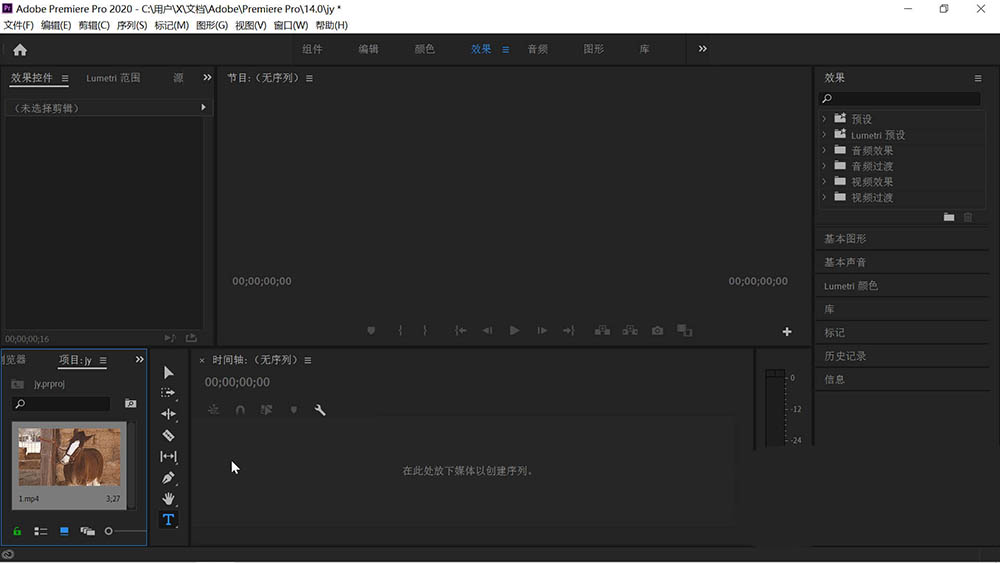Show more workspaces overflow chevron
Image resolution: width=1000 pixels, height=563 pixels.
click(x=702, y=48)
